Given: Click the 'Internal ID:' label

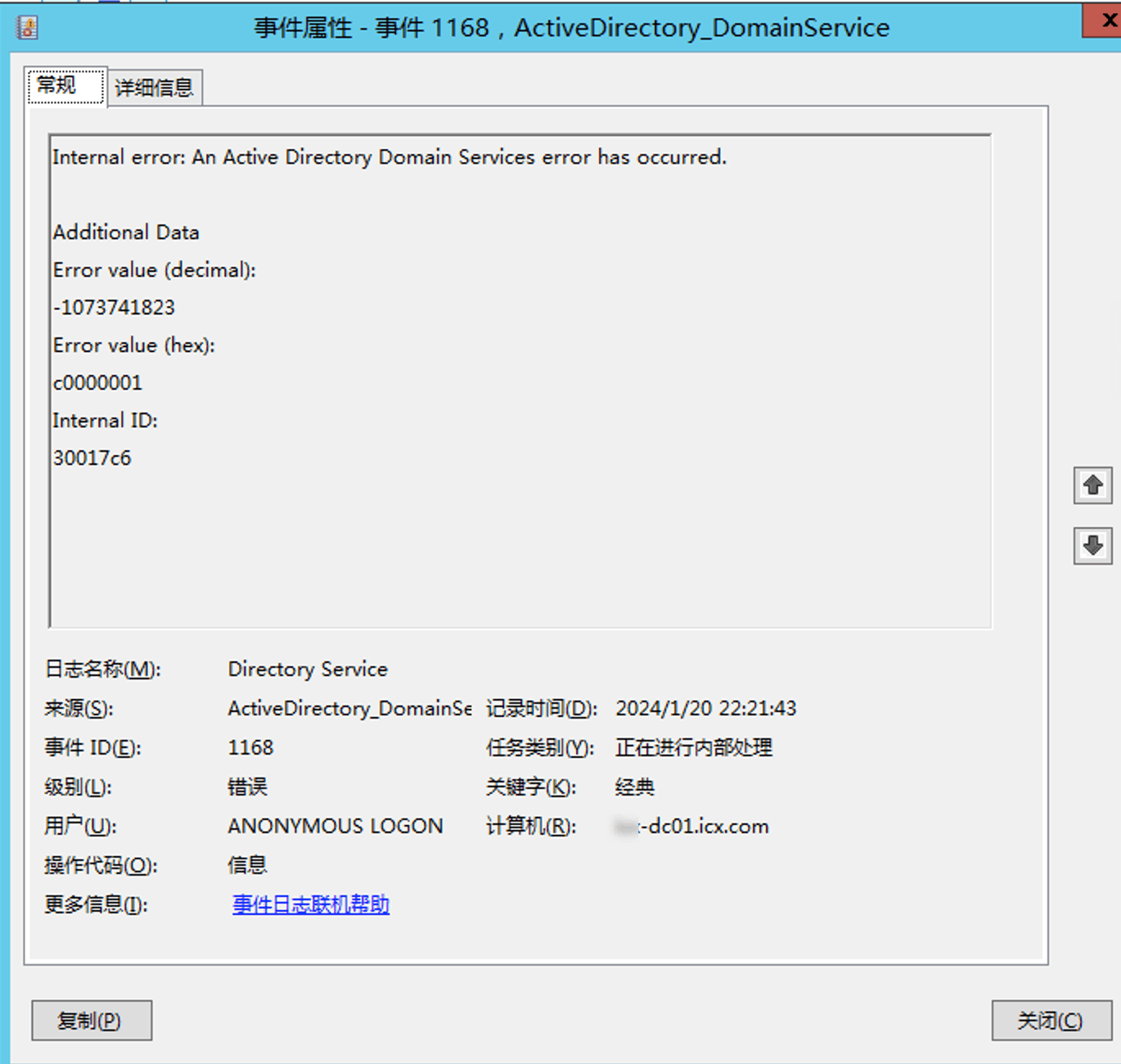Looking at the screenshot, I should [x=106, y=421].
